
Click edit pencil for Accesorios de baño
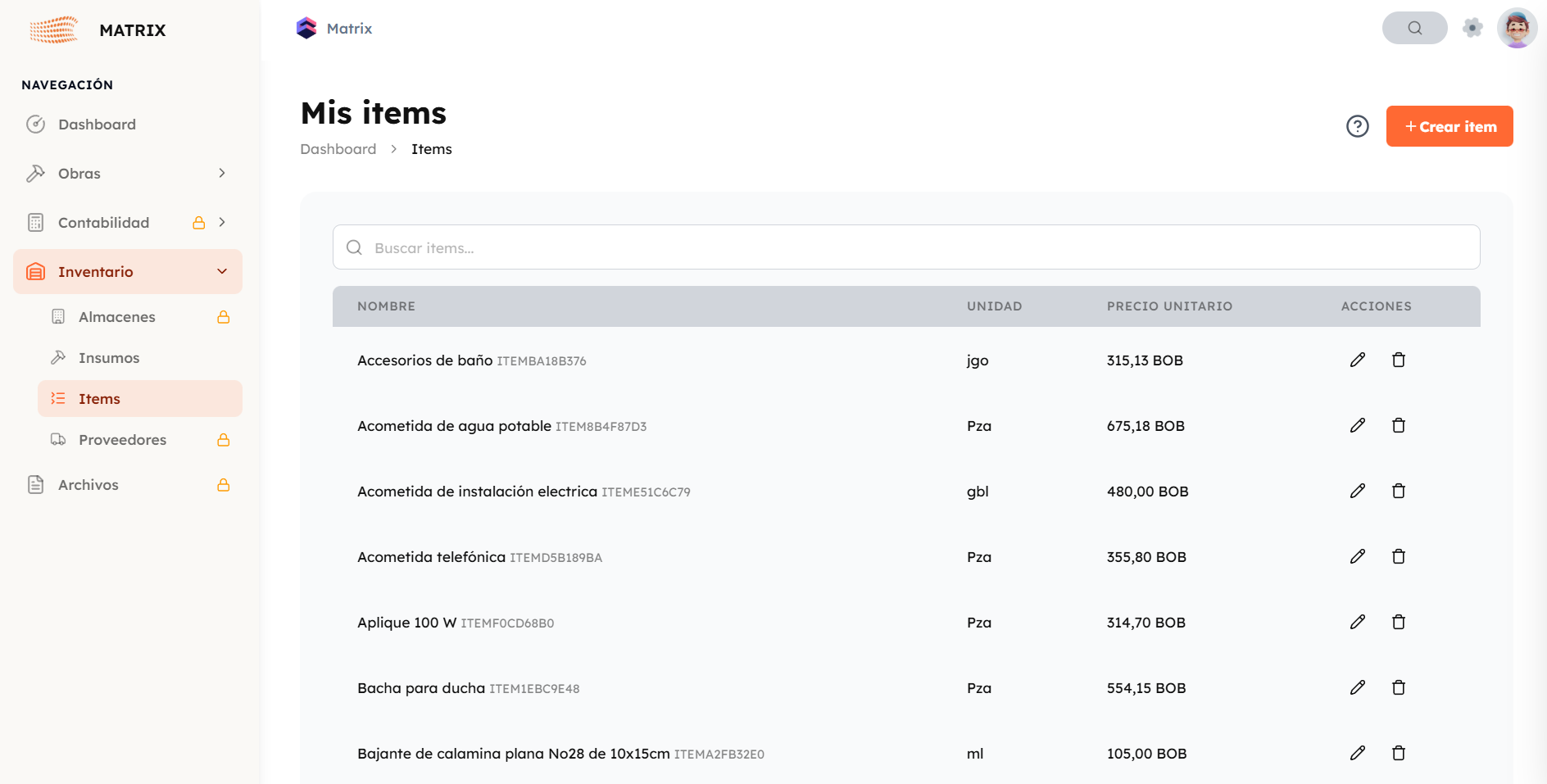coord(1358,360)
